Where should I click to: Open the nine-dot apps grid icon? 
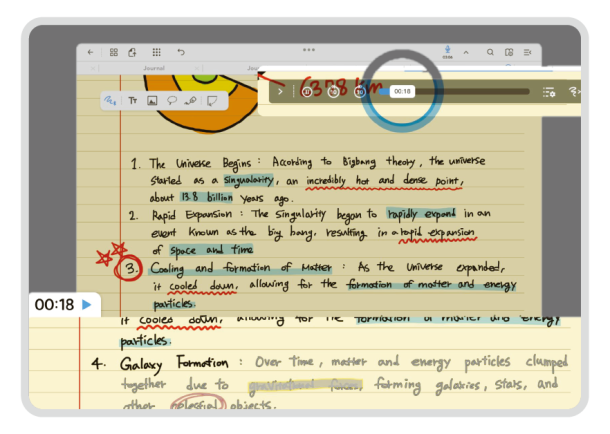point(156,52)
